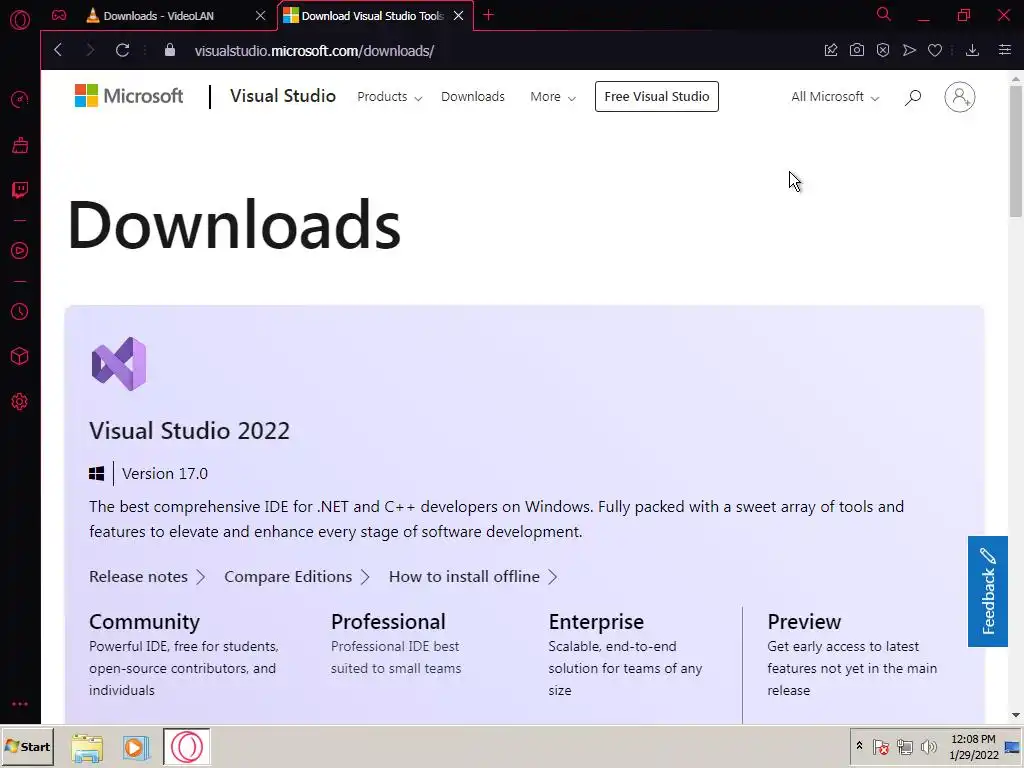Click the website search magnifier icon

(x=913, y=97)
